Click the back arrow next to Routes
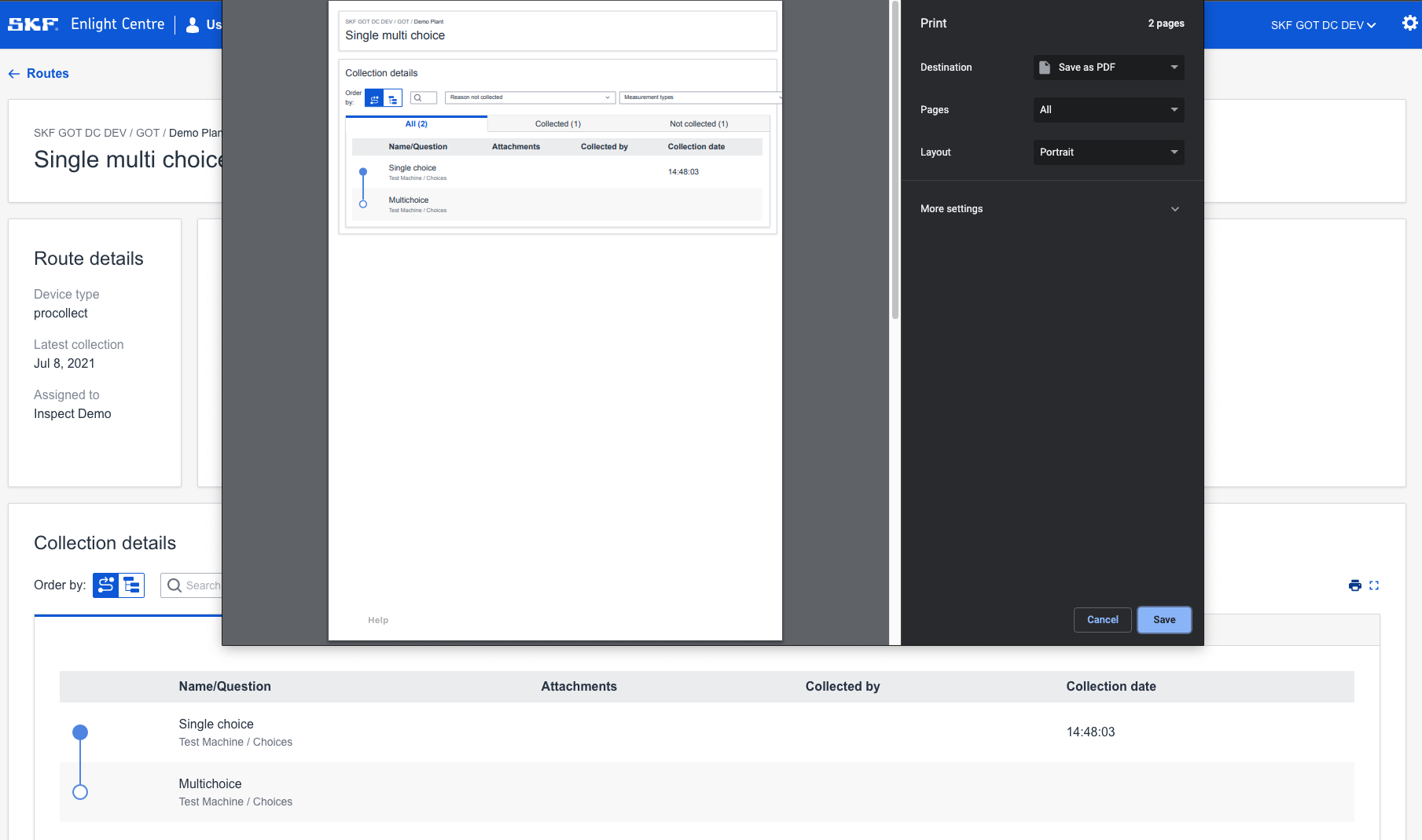1422x840 pixels. [x=14, y=74]
